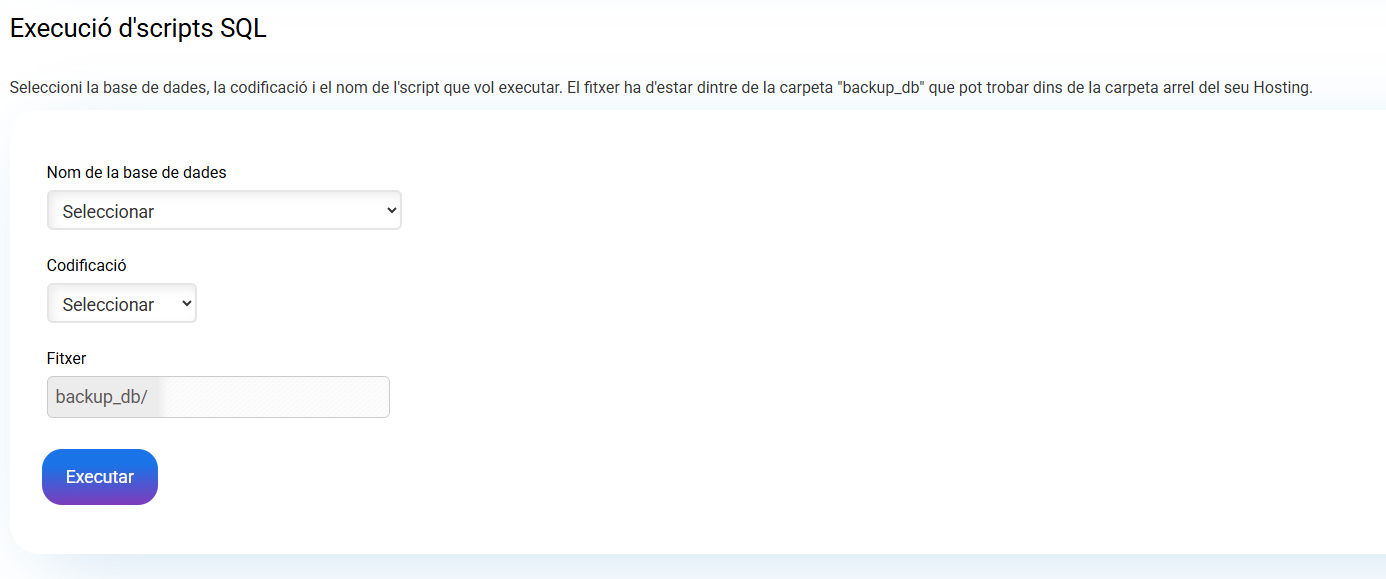The image size is (1386, 579).
Task: Open the Codificació dropdown
Action: point(121,304)
